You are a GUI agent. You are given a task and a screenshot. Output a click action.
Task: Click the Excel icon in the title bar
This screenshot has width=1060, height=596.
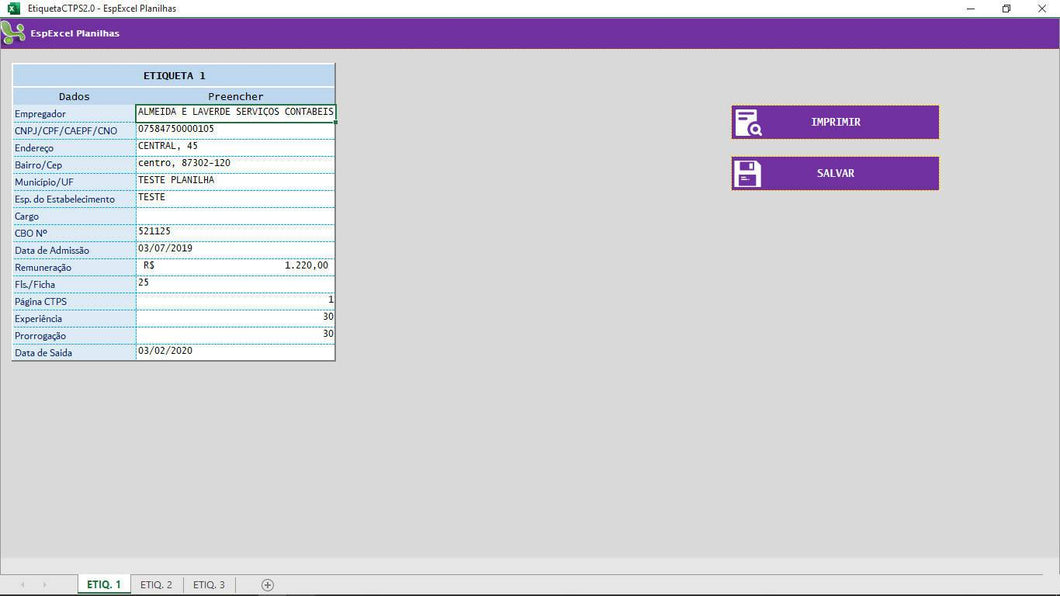(x=14, y=8)
